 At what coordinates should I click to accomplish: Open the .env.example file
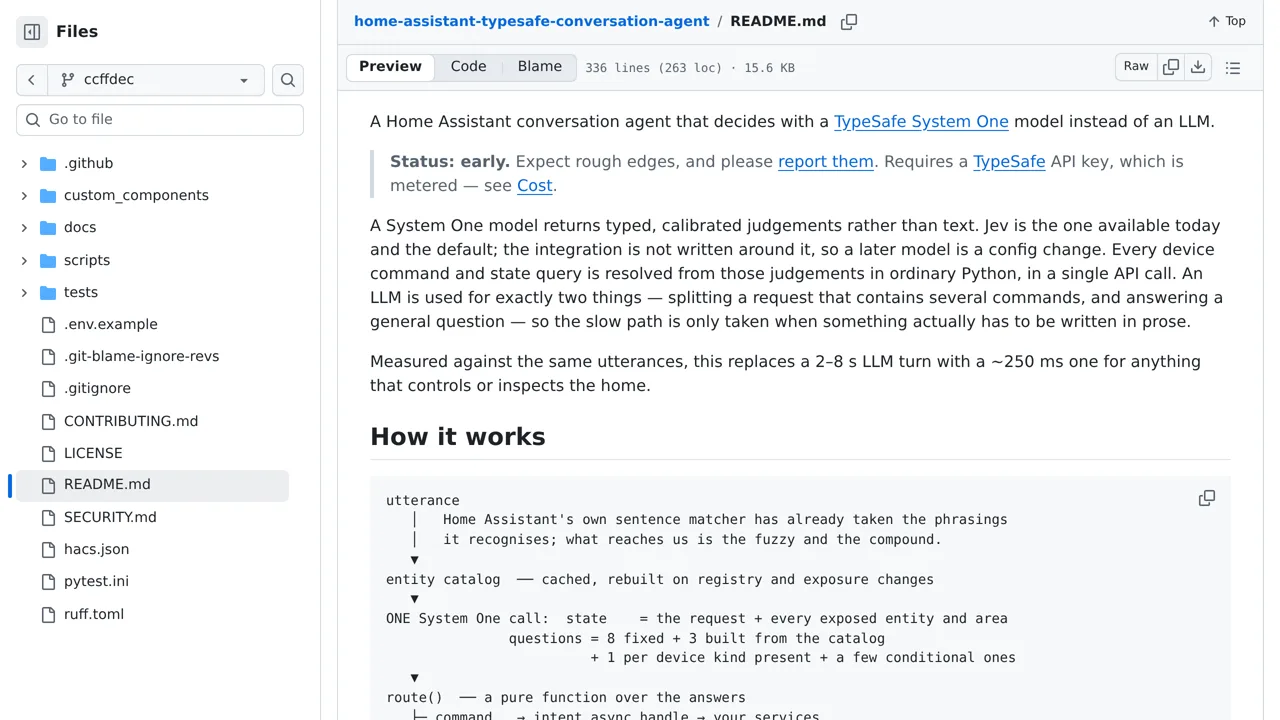(x=111, y=324)
